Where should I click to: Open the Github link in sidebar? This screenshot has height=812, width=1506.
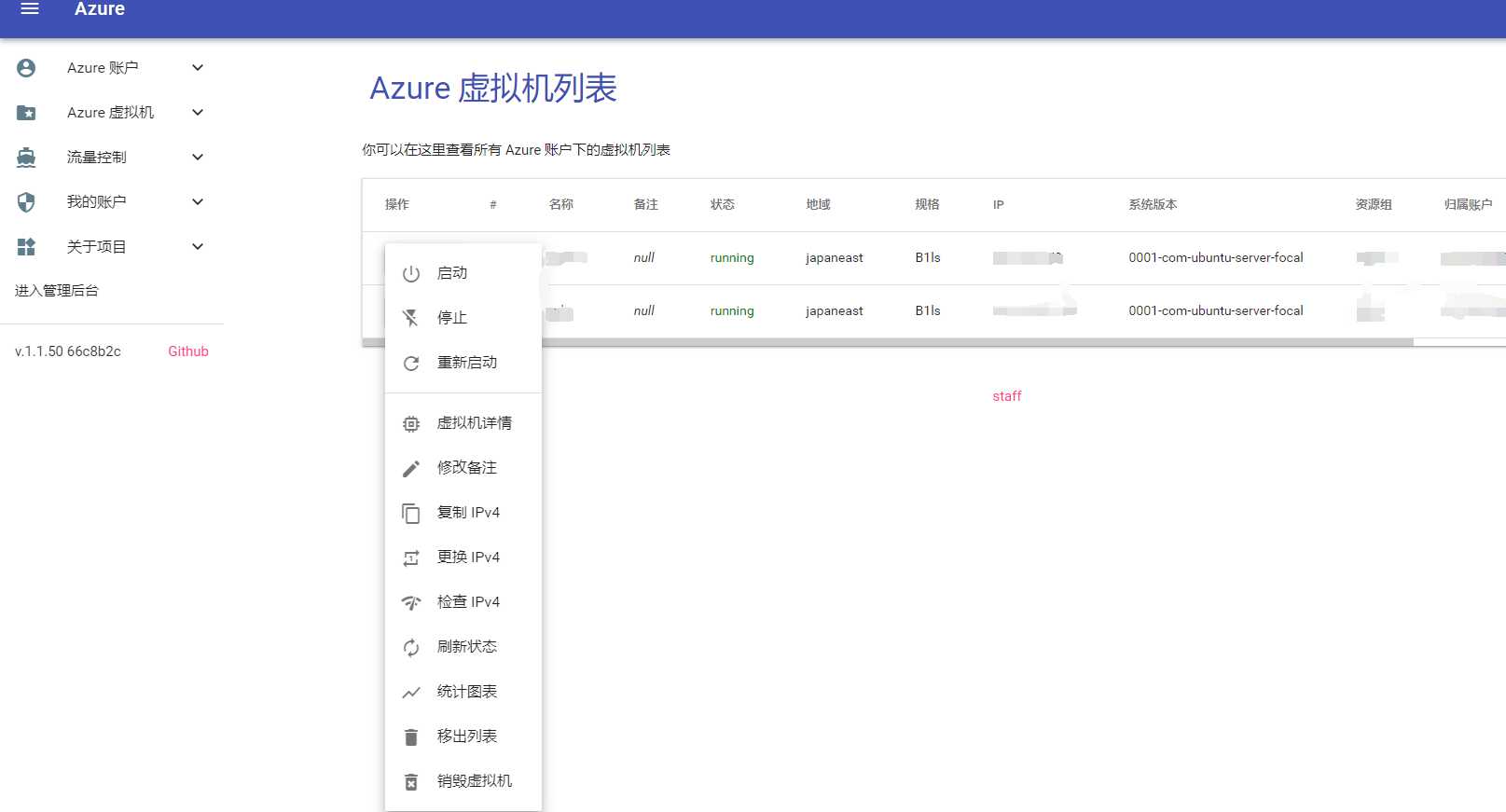click(188, 351)
